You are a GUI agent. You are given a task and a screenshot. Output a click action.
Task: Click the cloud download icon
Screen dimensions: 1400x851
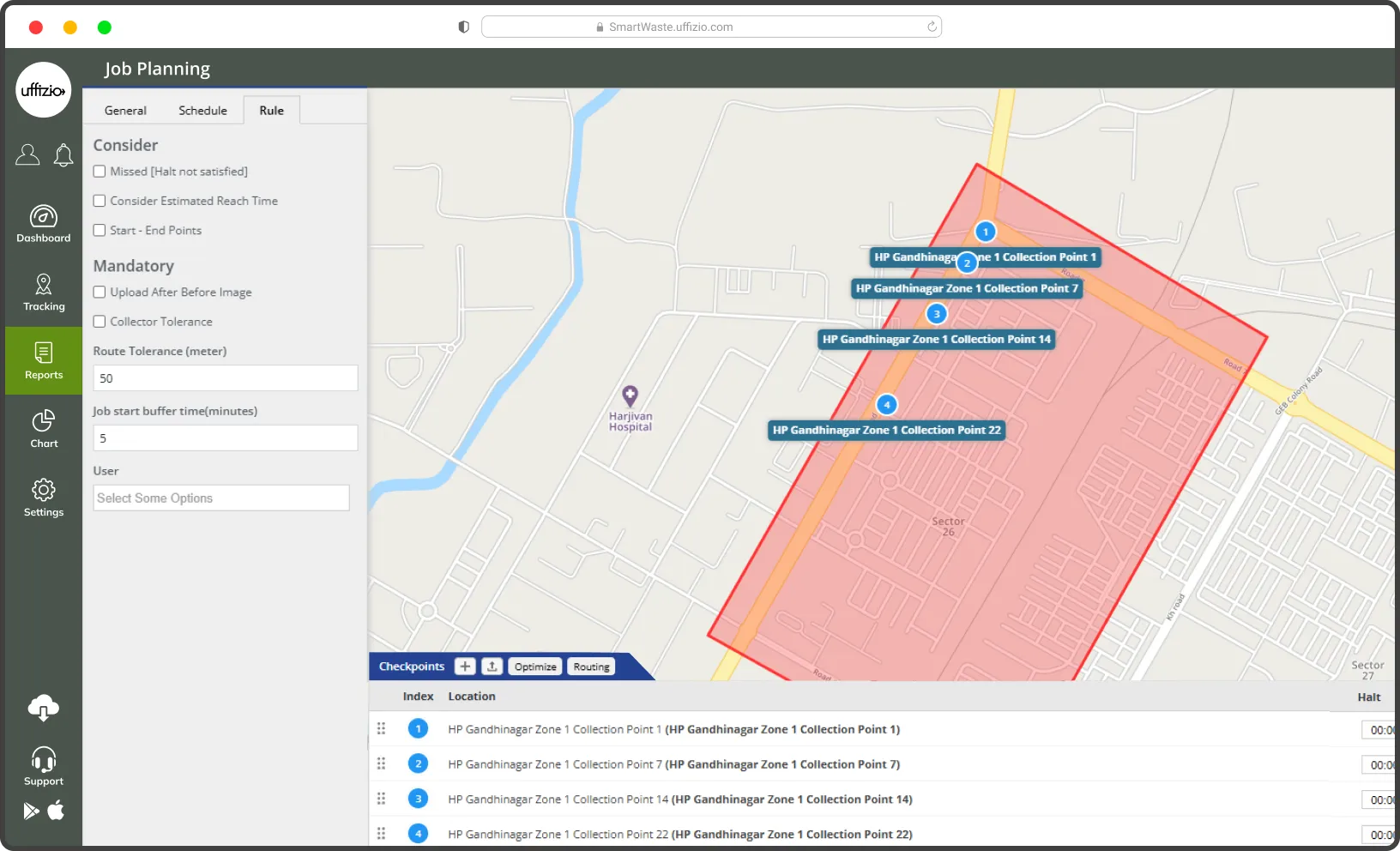tap(44, 709)
